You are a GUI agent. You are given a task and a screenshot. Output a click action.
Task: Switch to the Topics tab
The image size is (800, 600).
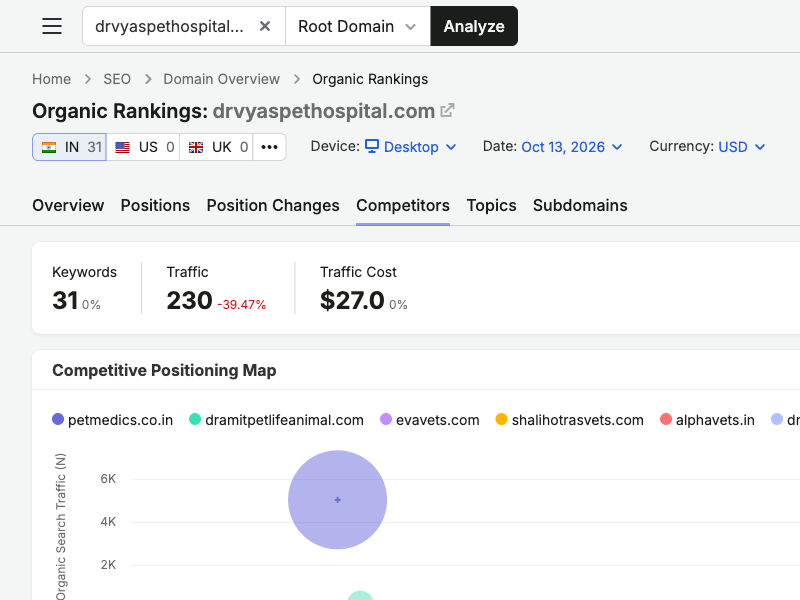(491, 205)
